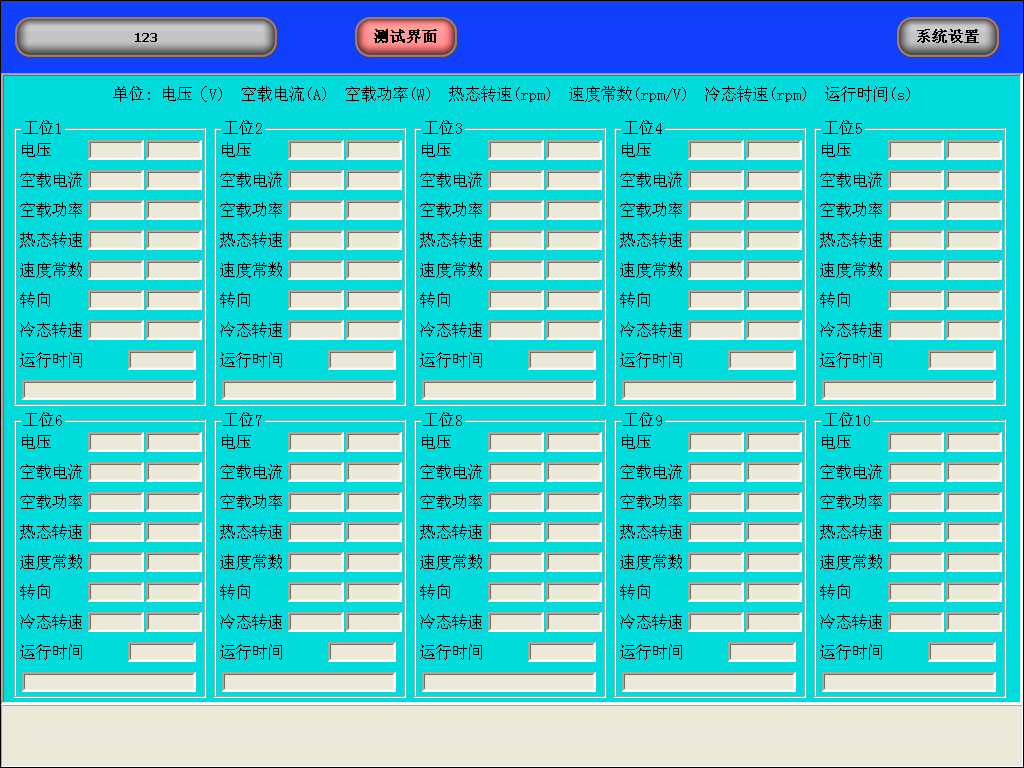The width and height of the screenshot is (1024, 768).
Task: Select right 热态转速 field in 工位7
Action: point(374,532)
